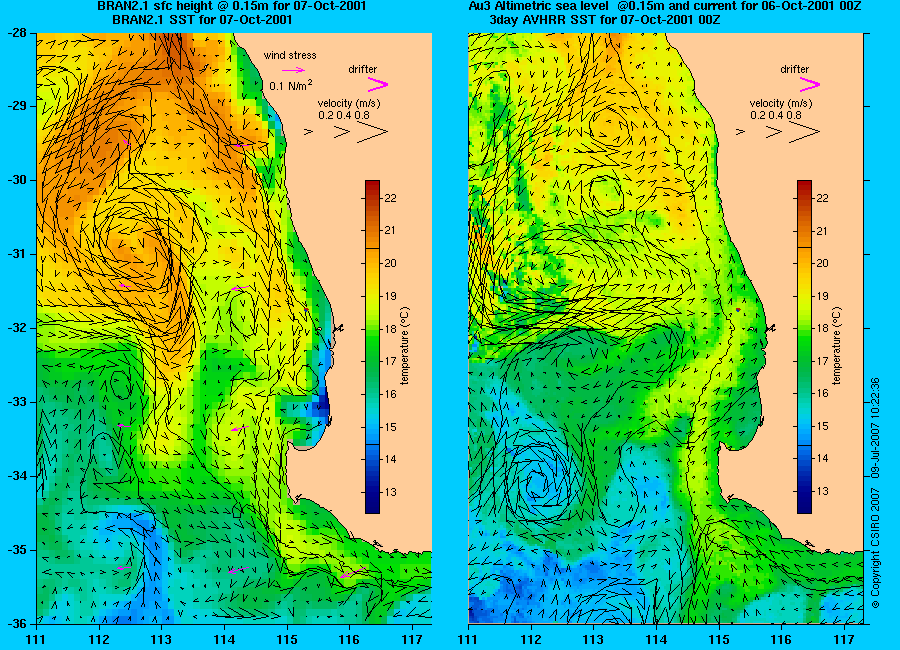Click 'temperature (°C)' label beside right colour bar
Screen dimensions: 900x650
click(x=836, y=346)
